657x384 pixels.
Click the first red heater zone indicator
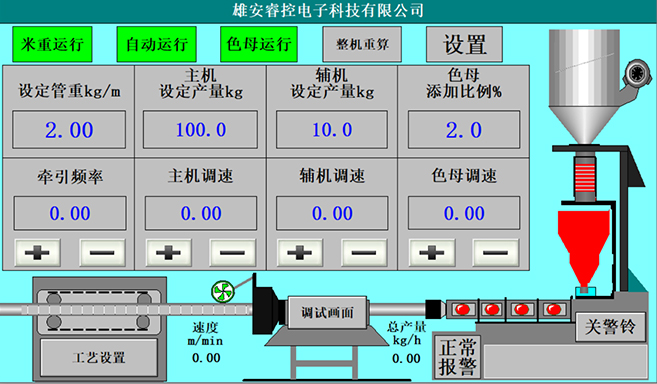(462, 309)
